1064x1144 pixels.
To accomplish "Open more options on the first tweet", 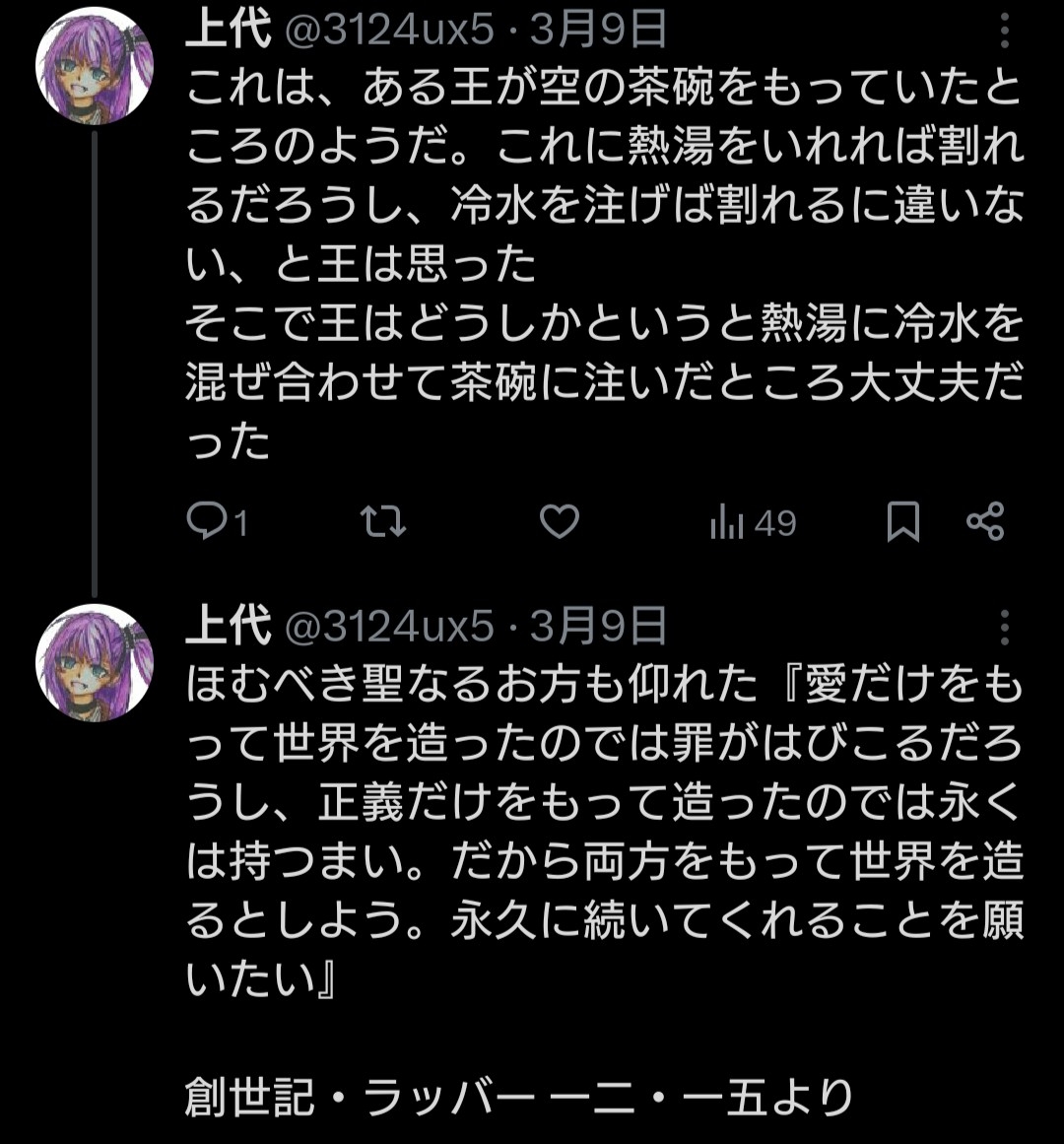I will click(1004, 33).
